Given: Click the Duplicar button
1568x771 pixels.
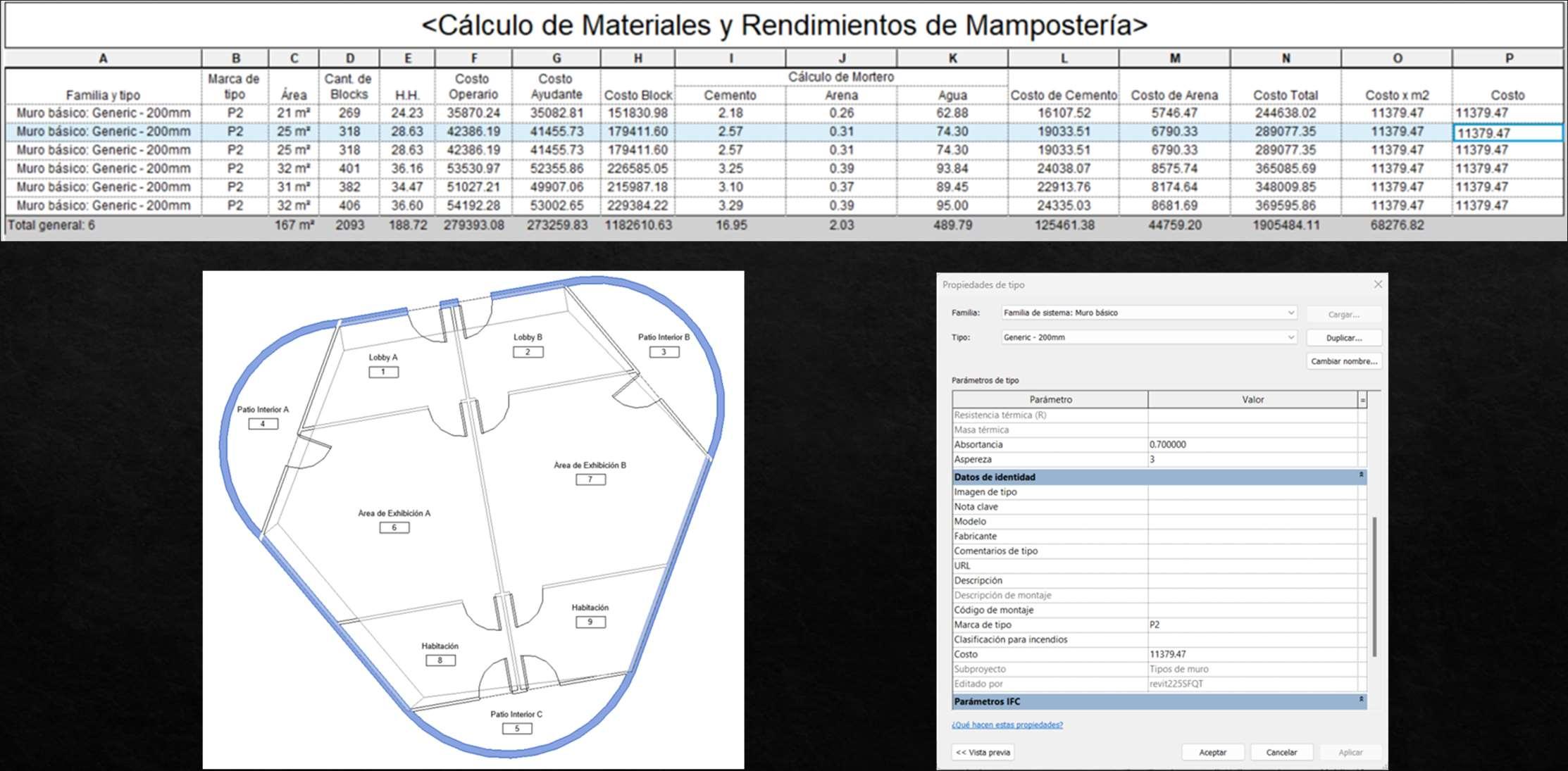Looking at the screenshot, I should 1343,338.
